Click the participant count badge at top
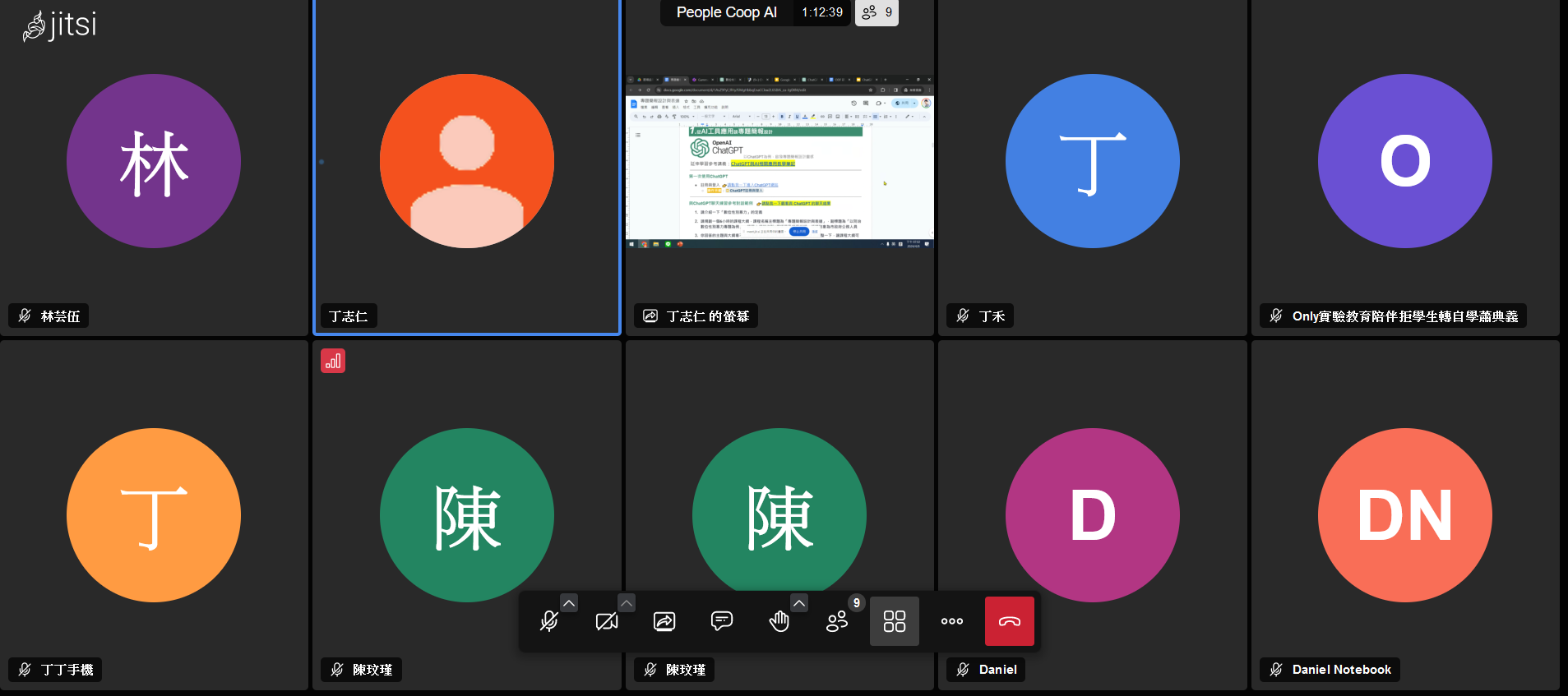The image size is (1568, 696). tap(877, 12)
